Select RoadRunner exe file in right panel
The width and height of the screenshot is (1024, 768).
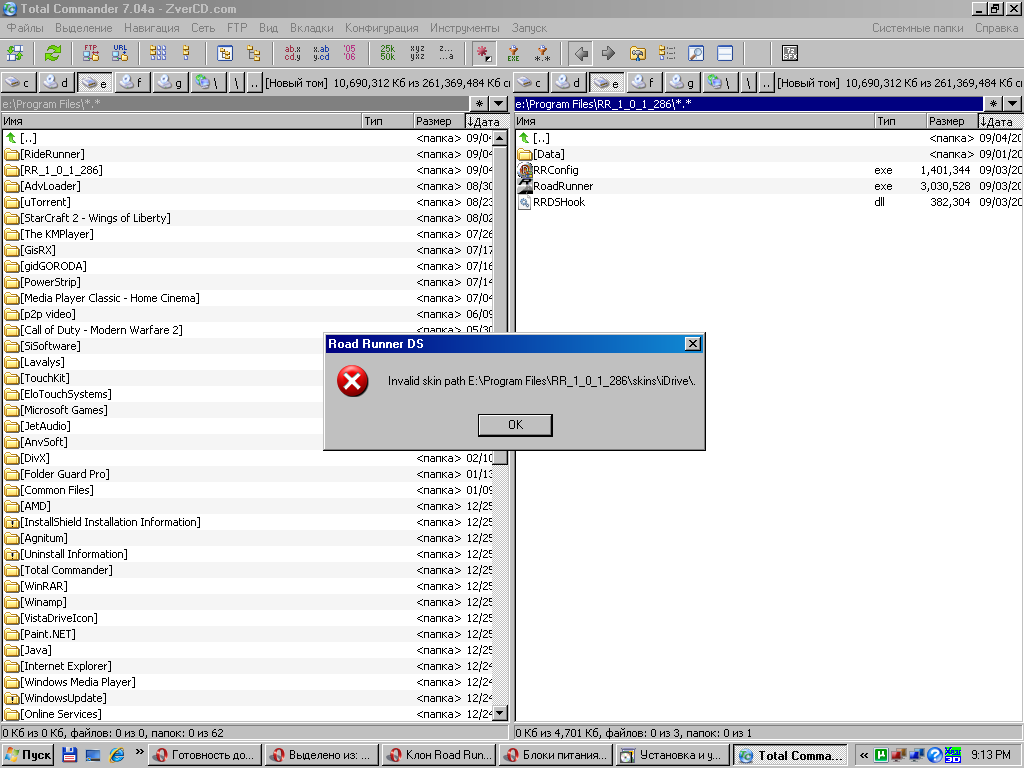click(562, 186)
